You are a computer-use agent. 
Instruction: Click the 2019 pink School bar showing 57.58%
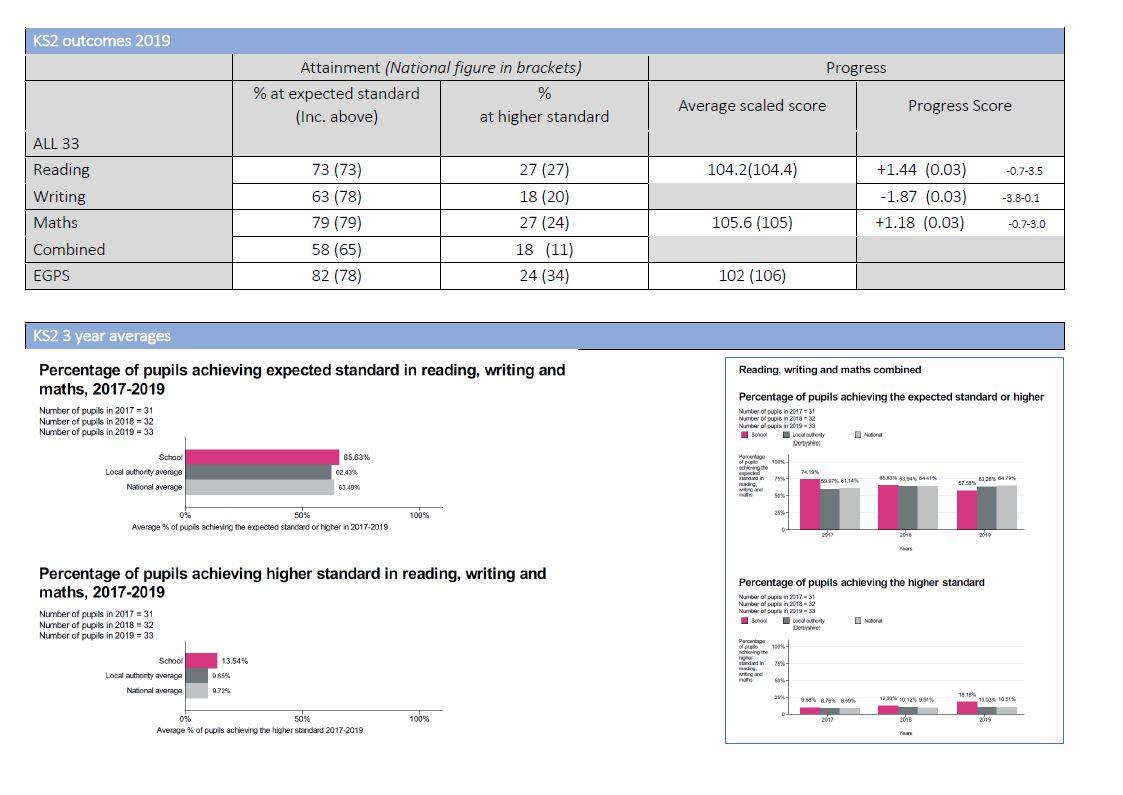(x=967, y=509)
